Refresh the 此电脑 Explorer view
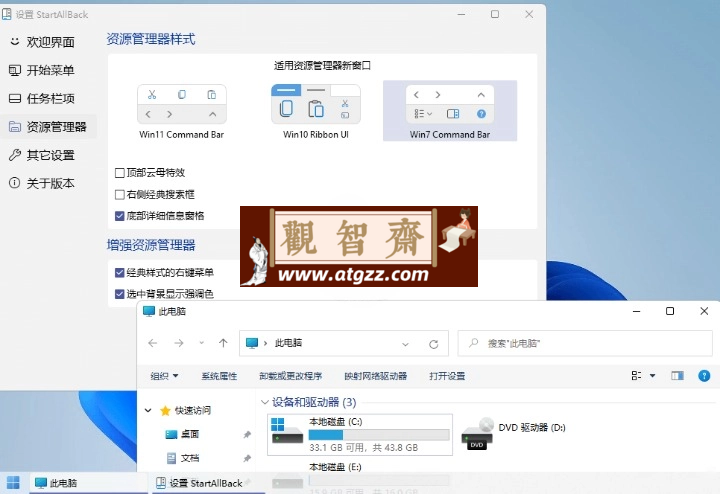The image size is (720, 494). (x=433, y=344)
